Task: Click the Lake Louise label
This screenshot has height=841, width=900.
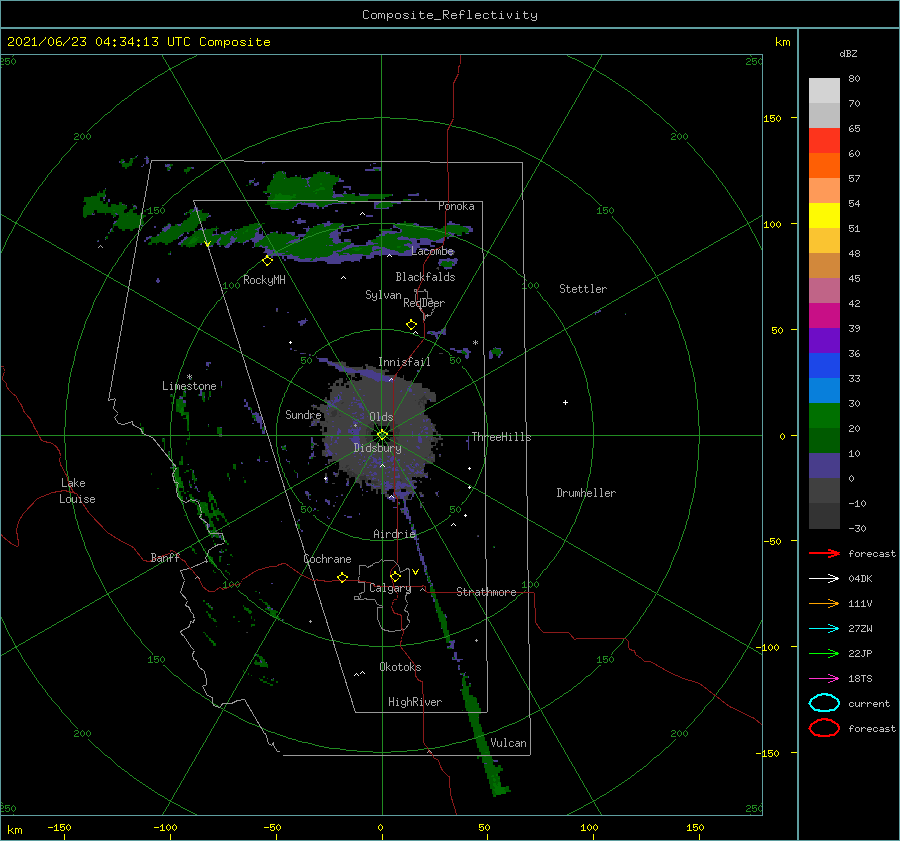Action: [x=77, y=491]
